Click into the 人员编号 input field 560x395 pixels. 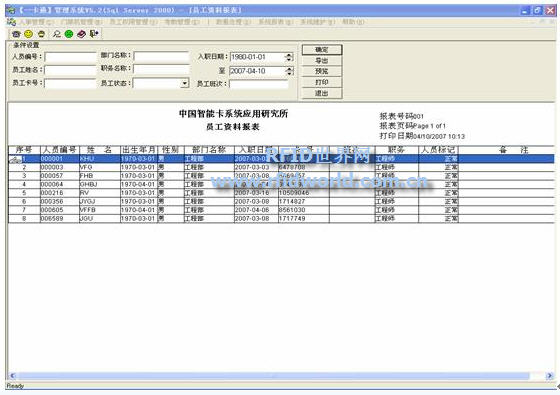pos(70,57)
